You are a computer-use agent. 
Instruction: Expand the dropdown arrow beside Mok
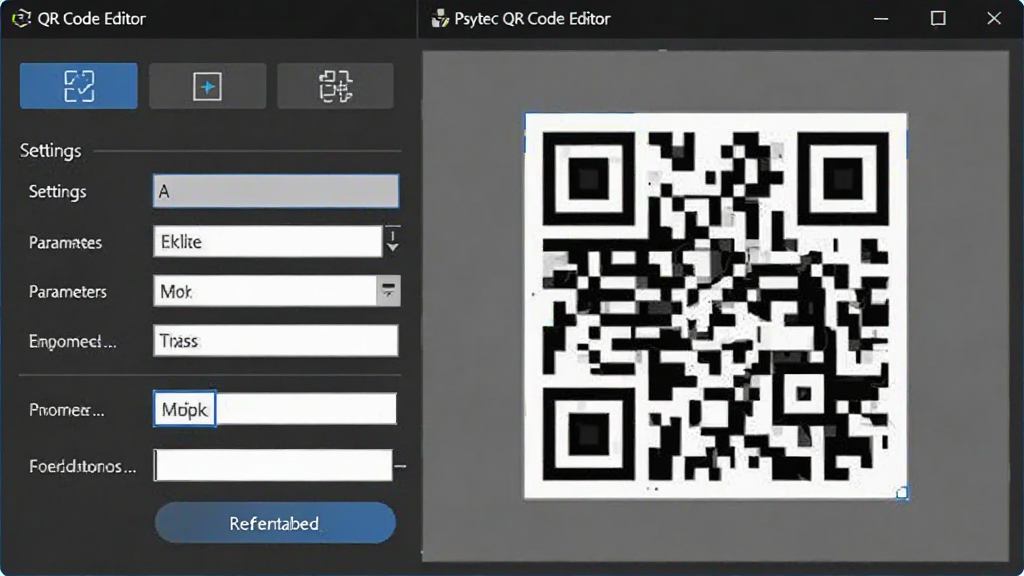click(x=389, y=291)
